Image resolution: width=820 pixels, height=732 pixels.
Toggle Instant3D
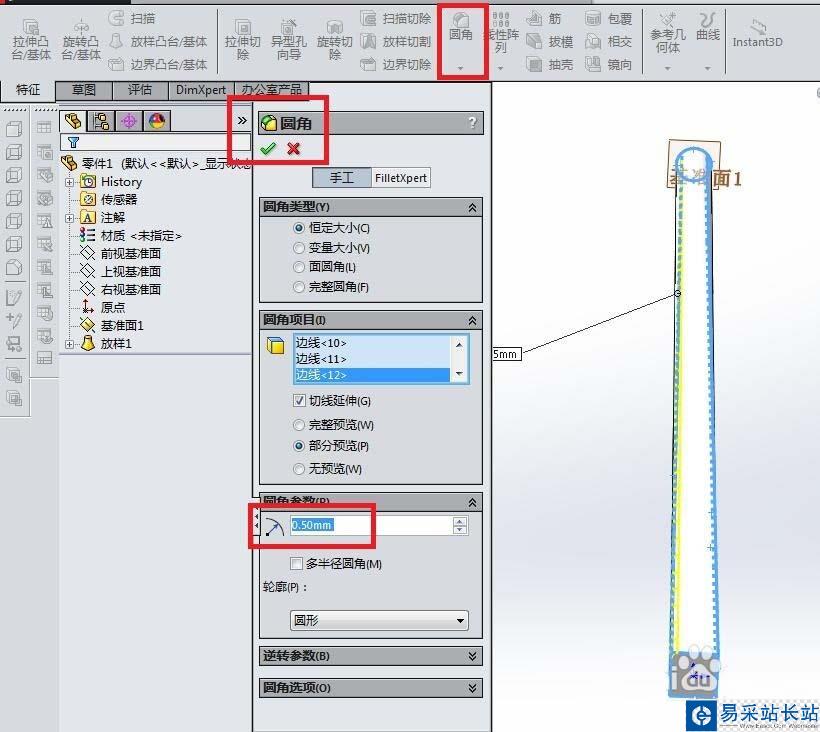click(x=757, y=33)
